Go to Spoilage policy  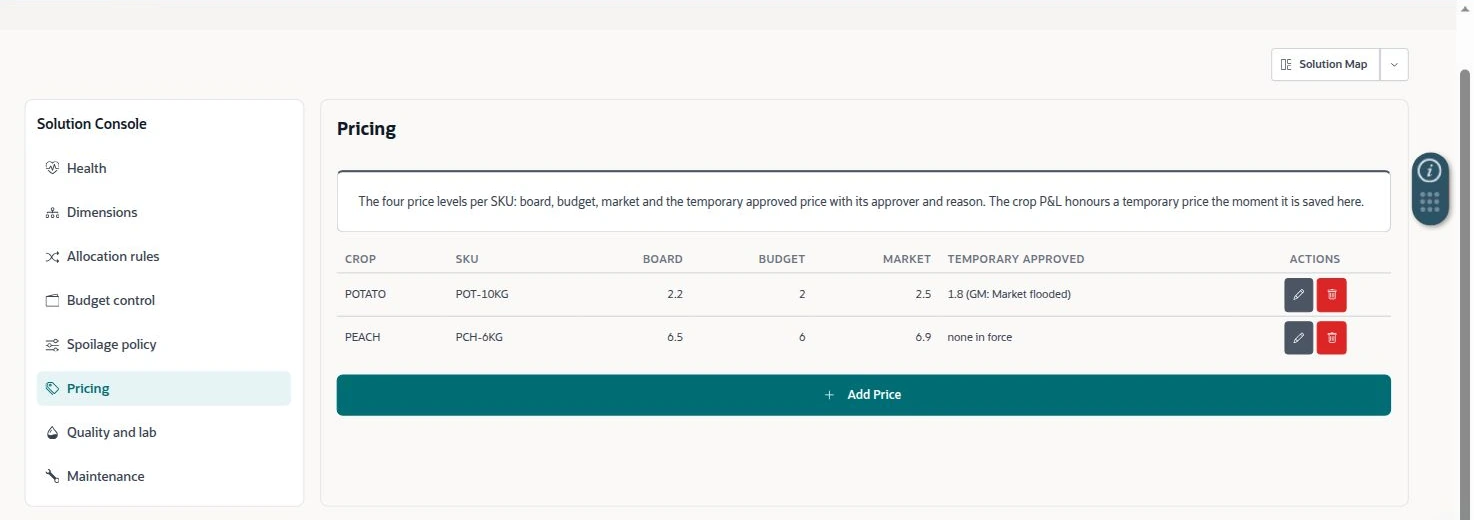click(x=164, y=344)
